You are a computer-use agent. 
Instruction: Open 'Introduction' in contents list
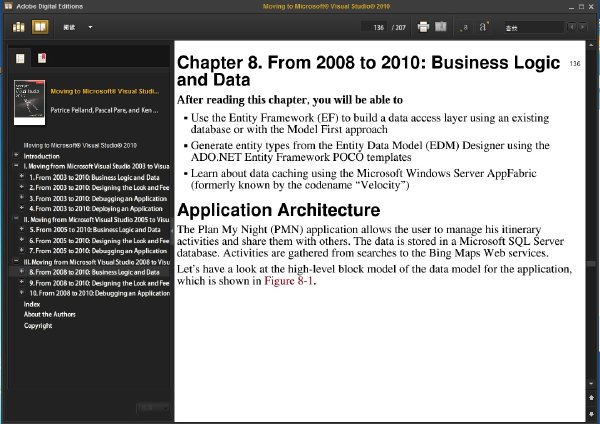(41, 156)
